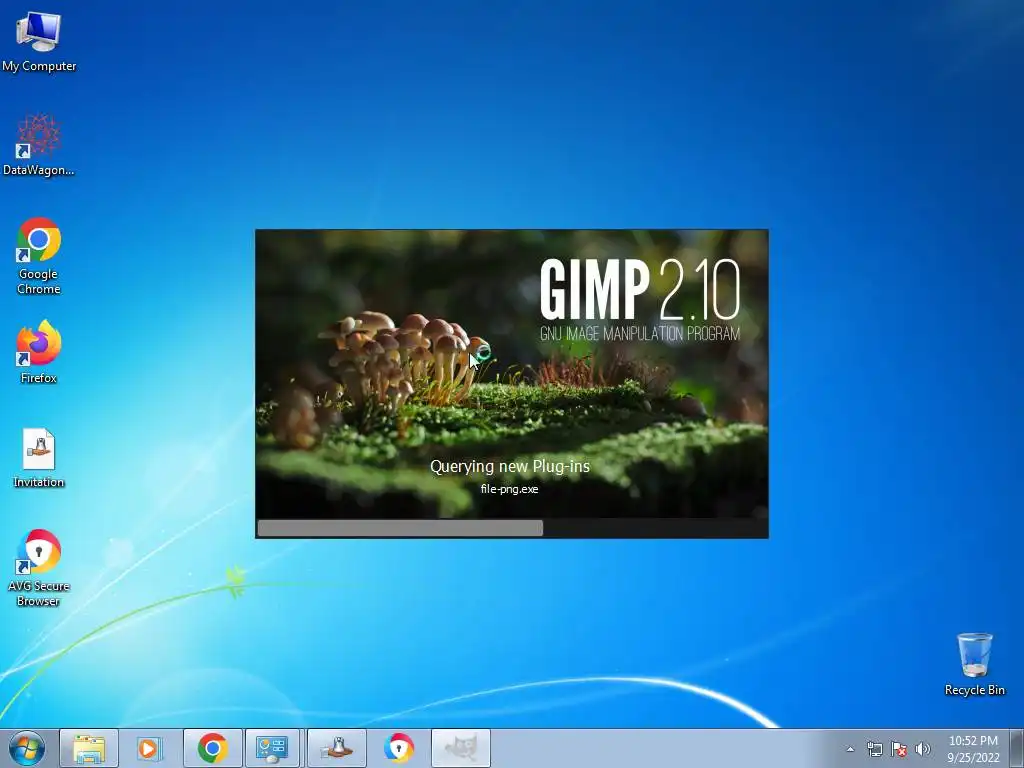
Task: Open AVG Secure Browser from taskbar
Action: pyautogui.click(x=398, y=748)
